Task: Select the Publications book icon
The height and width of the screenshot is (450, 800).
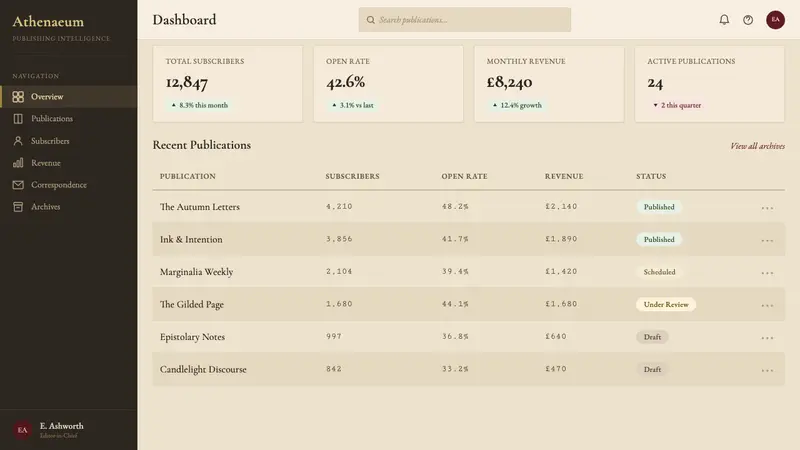Action: [18, 118]
